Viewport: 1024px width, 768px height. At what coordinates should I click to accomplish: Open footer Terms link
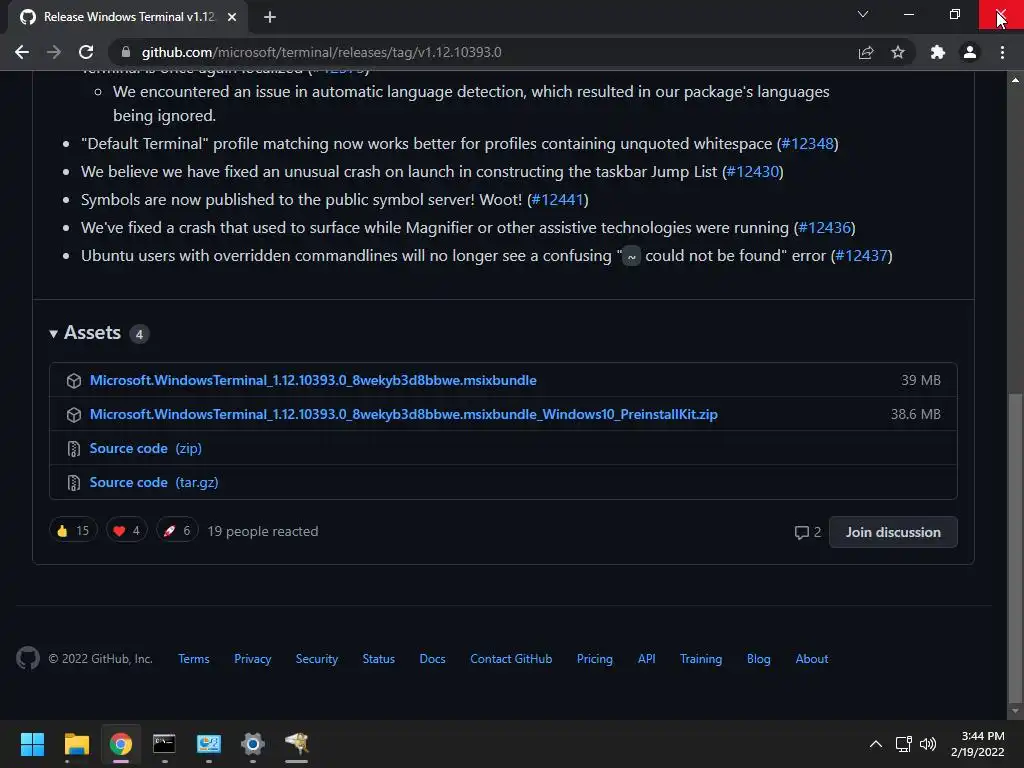(194, 659)
